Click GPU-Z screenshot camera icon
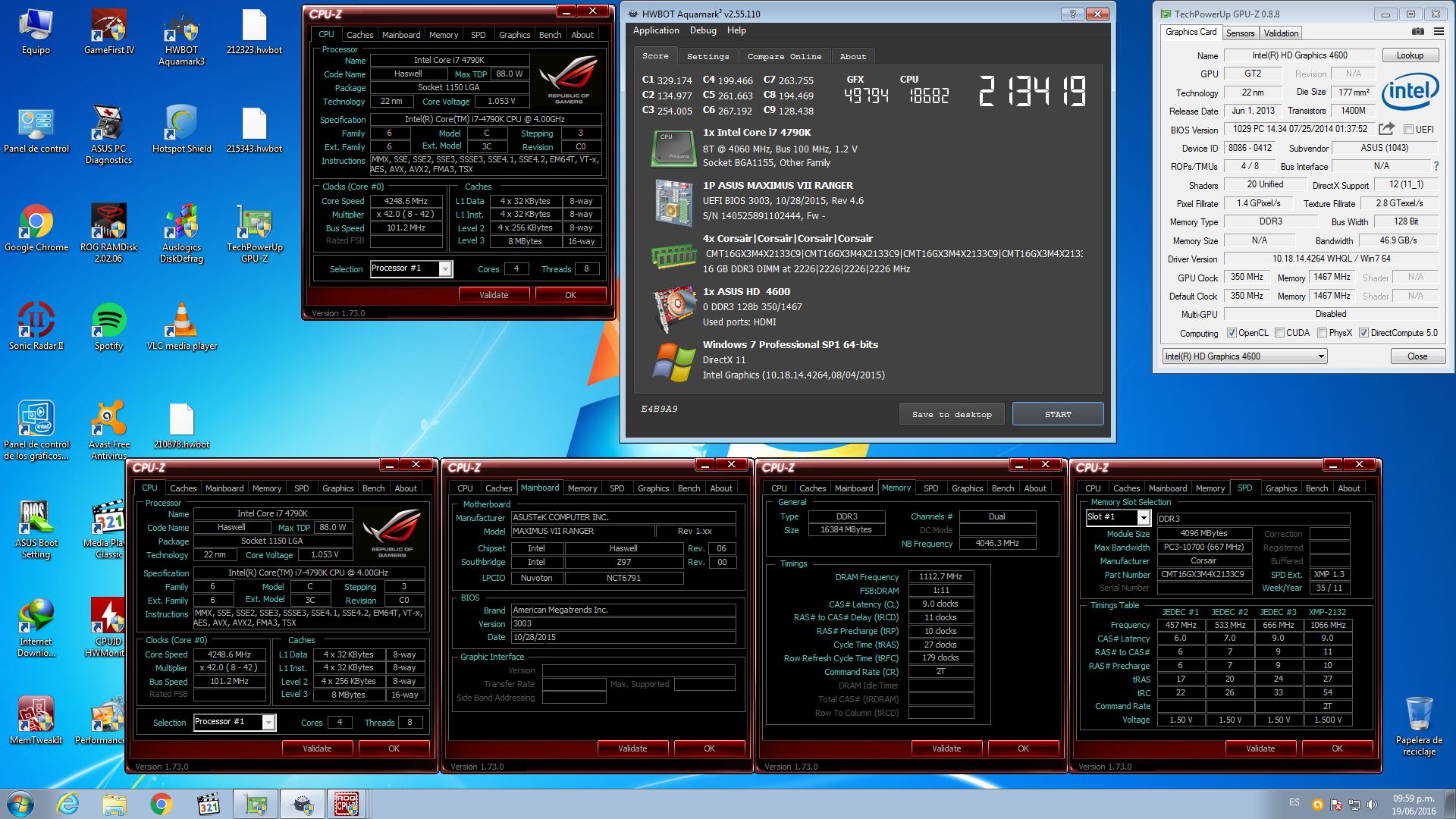The height and width of the screenshot is (819, 1456). pyautogui.click(x=1417, y=32)
